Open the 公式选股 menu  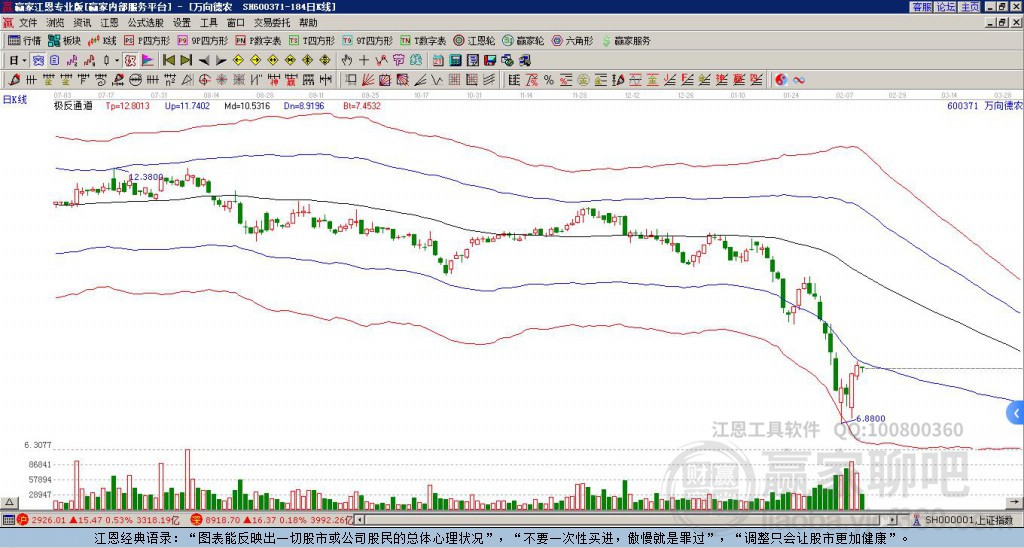coord(146,23)
